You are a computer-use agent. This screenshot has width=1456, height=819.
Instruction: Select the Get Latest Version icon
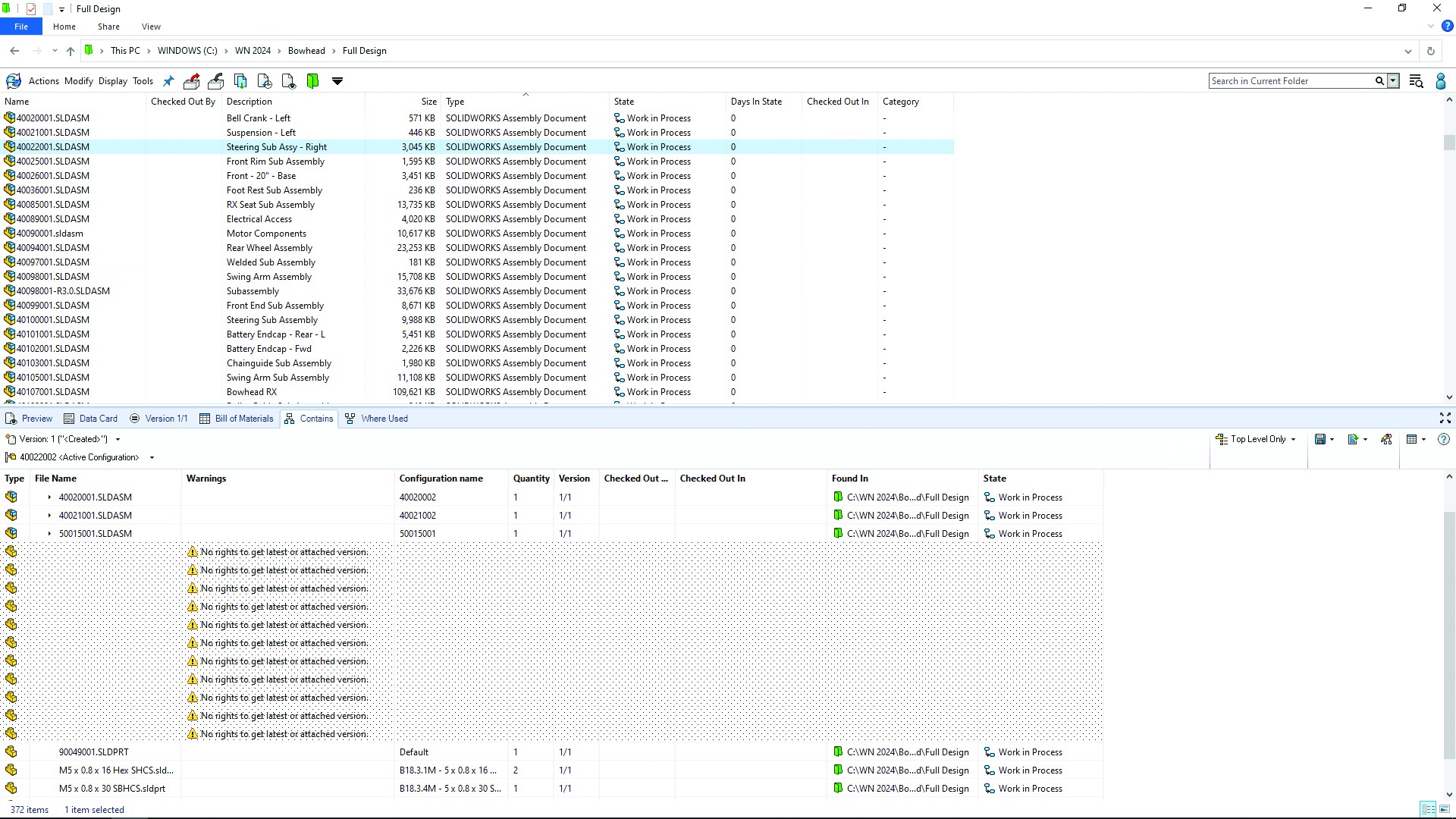pyautogui.click(x=240, y=81)
